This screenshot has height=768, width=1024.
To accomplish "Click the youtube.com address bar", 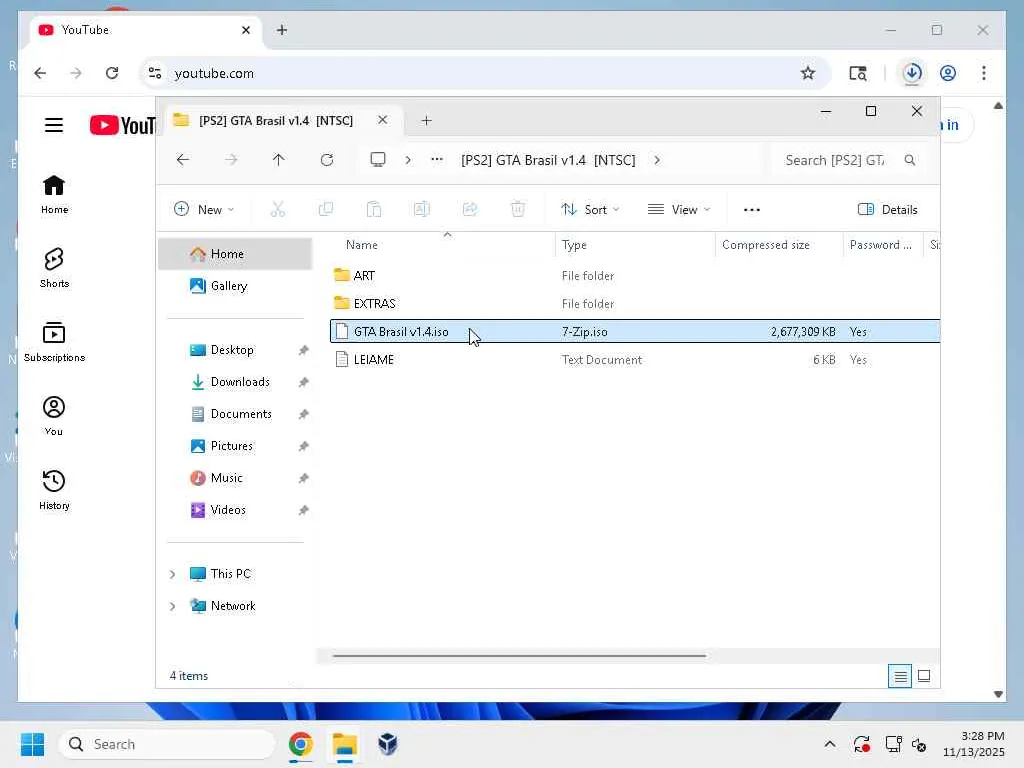I will tap(485, 73).
